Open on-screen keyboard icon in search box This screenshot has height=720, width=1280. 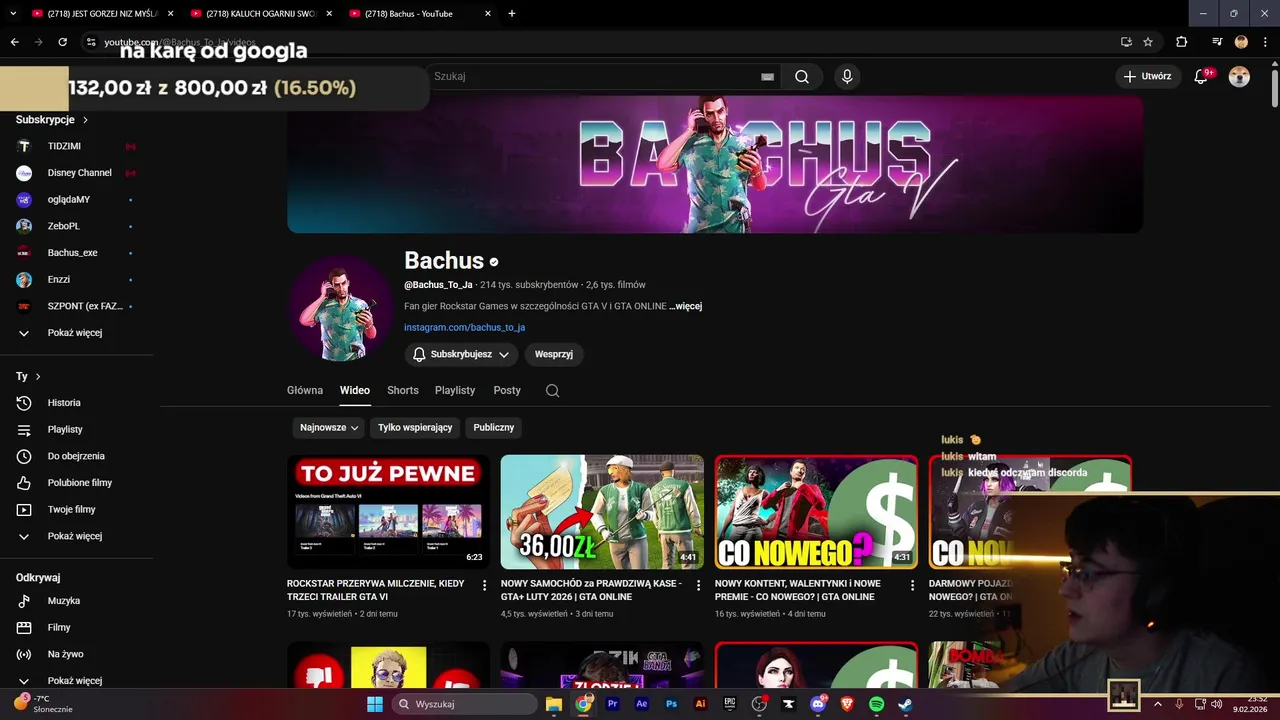point(767,77)
